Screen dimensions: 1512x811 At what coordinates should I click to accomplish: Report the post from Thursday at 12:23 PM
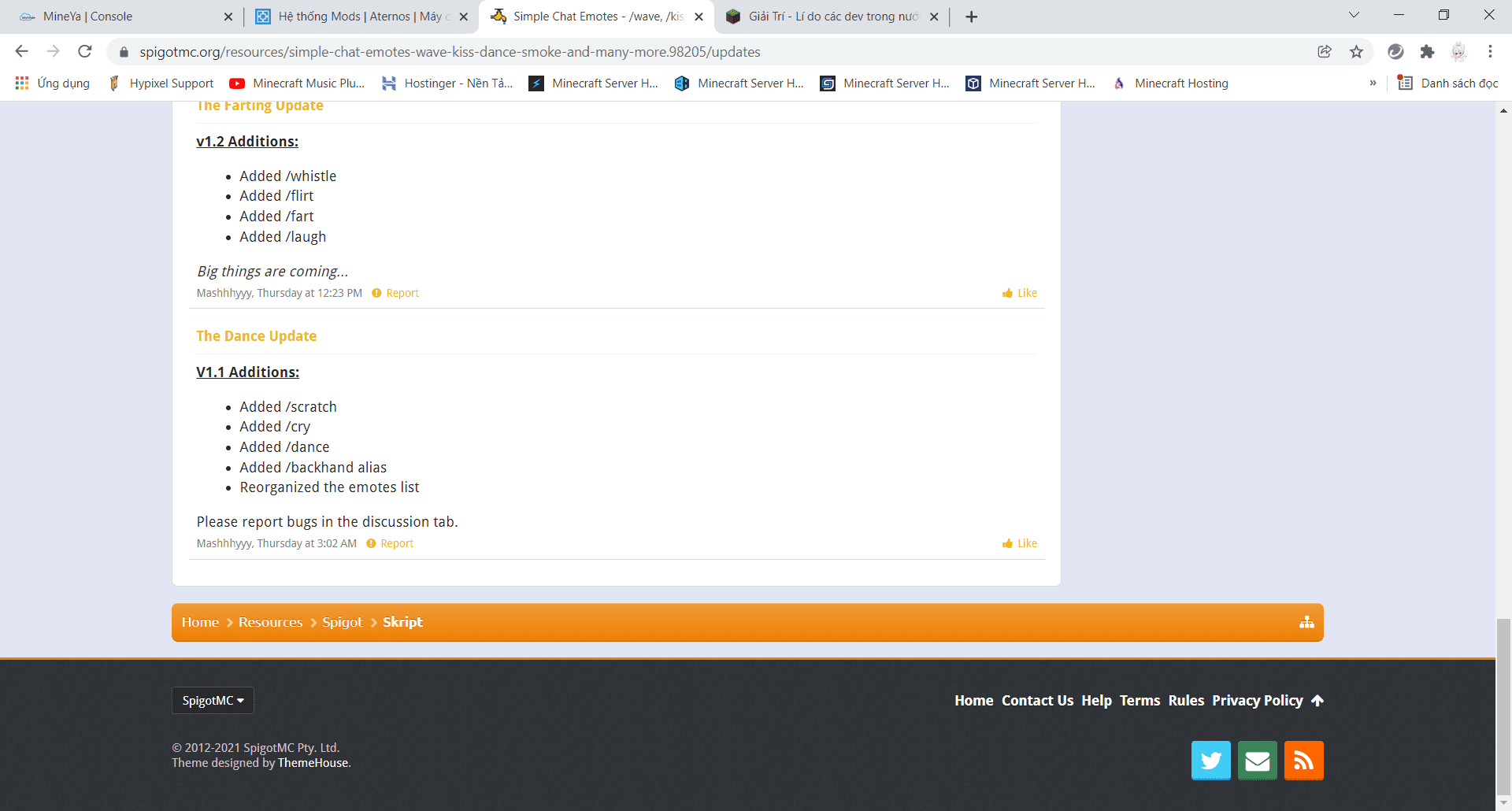[395, 293]
